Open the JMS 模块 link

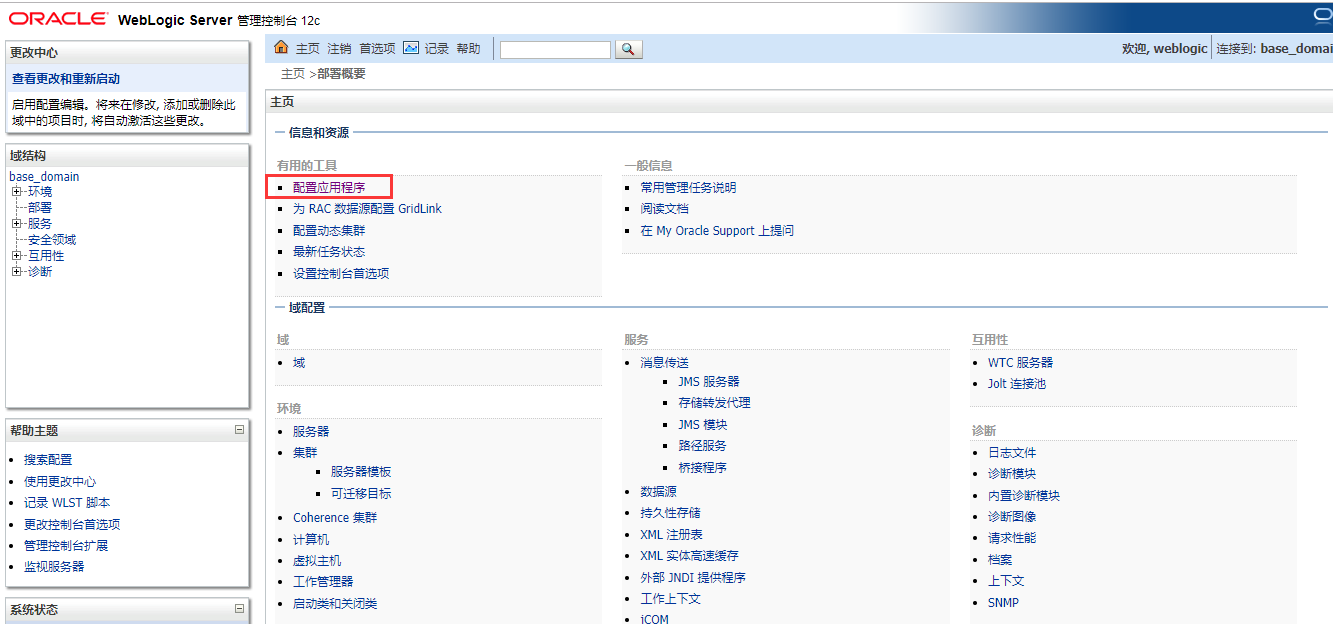[703, 425]
